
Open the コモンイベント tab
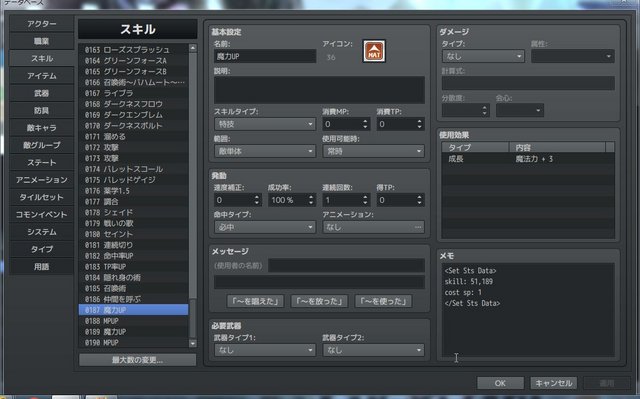pos(42,215)
